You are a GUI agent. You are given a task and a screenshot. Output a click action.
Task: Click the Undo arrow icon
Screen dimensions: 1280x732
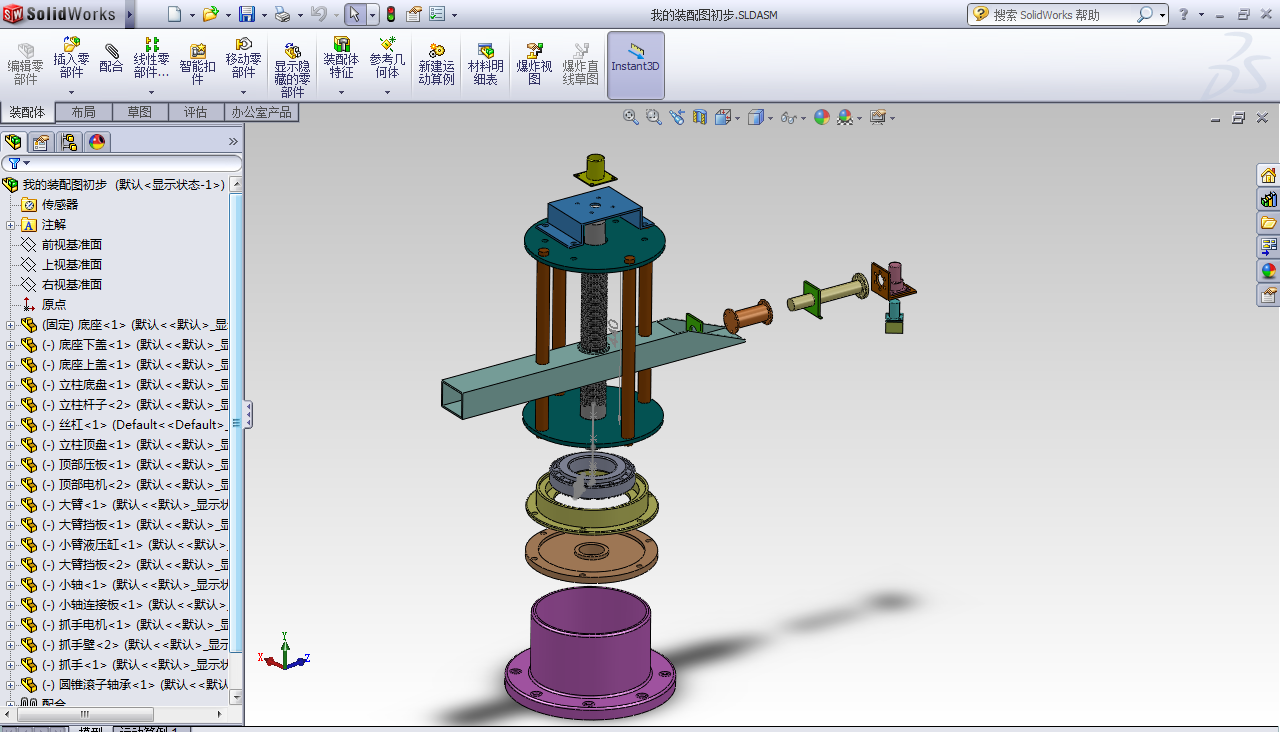coord(318,14)
